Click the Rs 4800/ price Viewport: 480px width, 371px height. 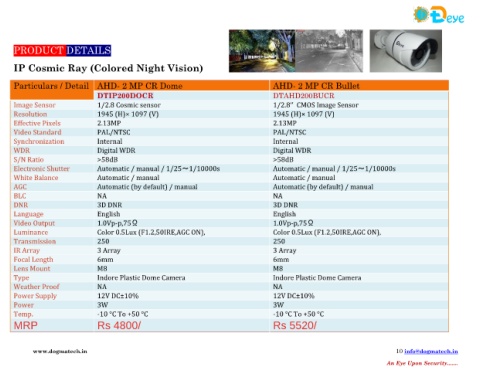coord(119,325)
